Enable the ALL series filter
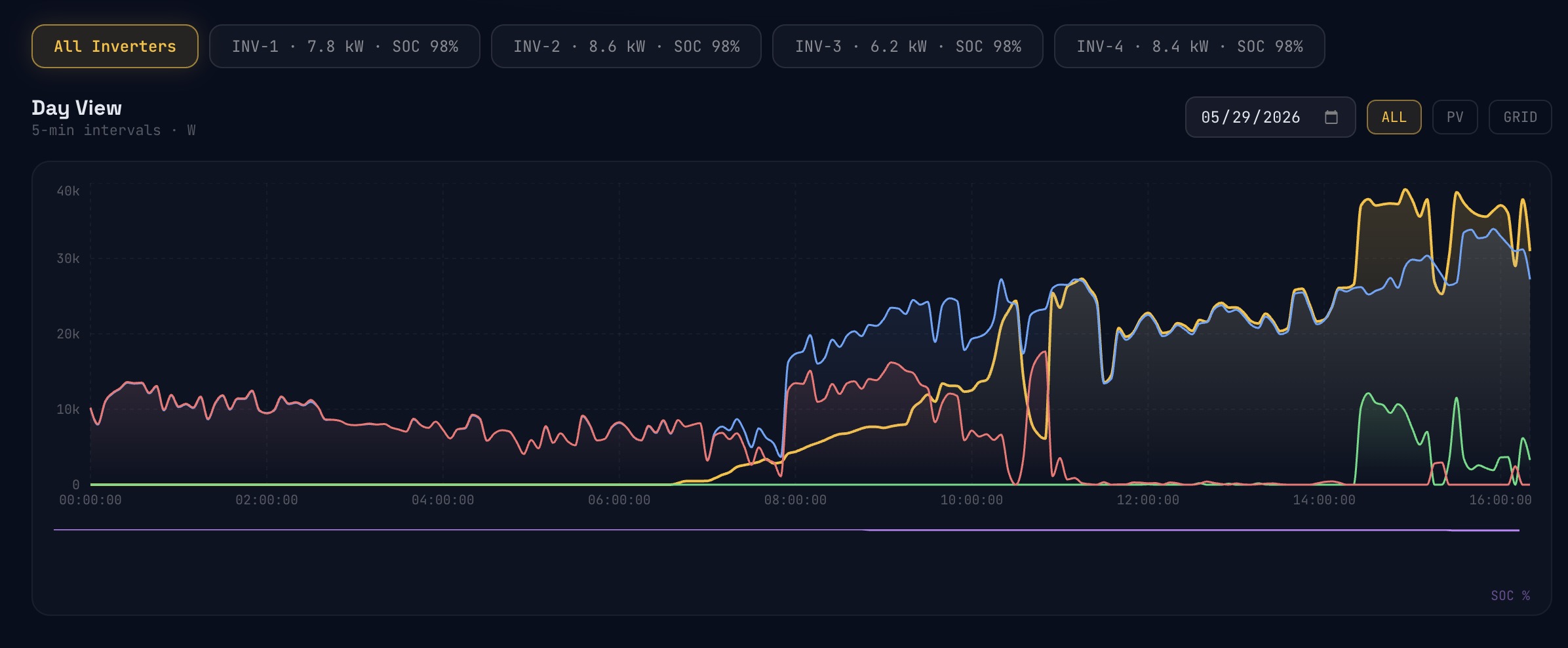The image size is (1568, 648). pyautogui.click(x=1394, y=117)
